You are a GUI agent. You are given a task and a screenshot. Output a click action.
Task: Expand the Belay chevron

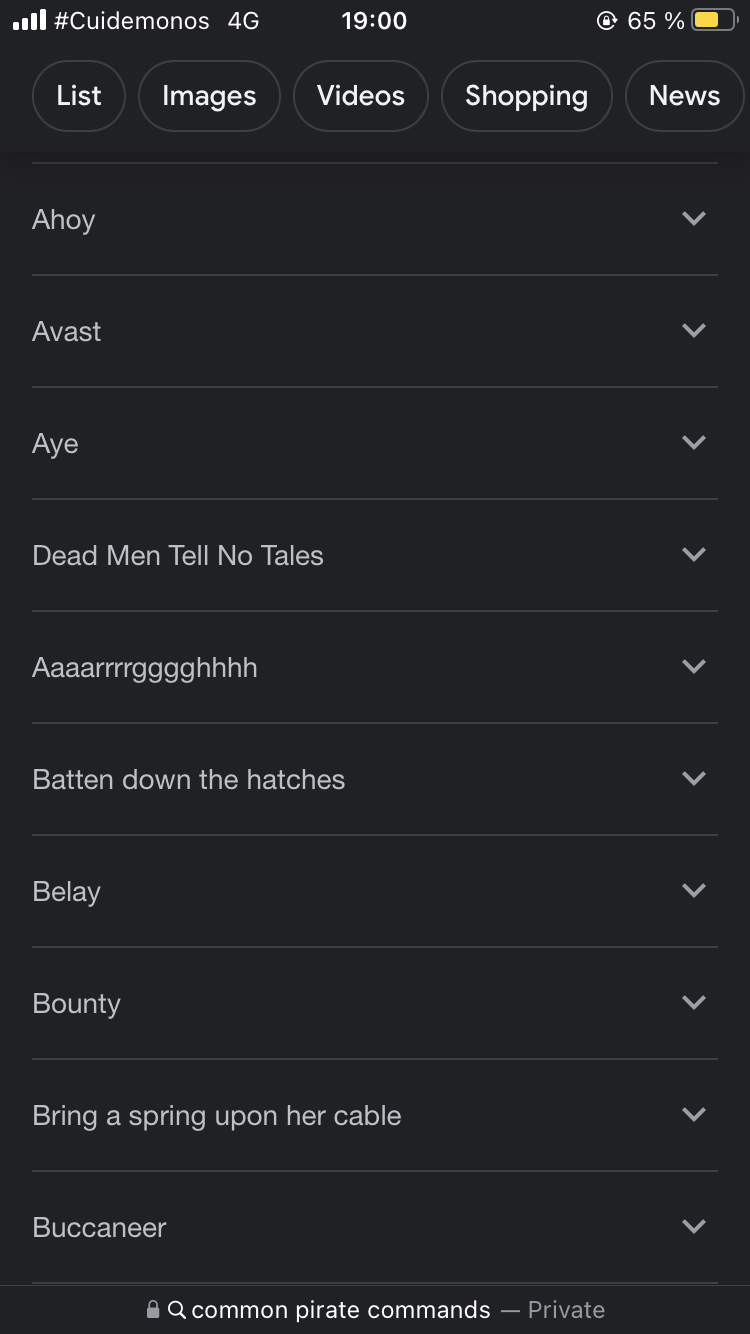pos(694,890)
